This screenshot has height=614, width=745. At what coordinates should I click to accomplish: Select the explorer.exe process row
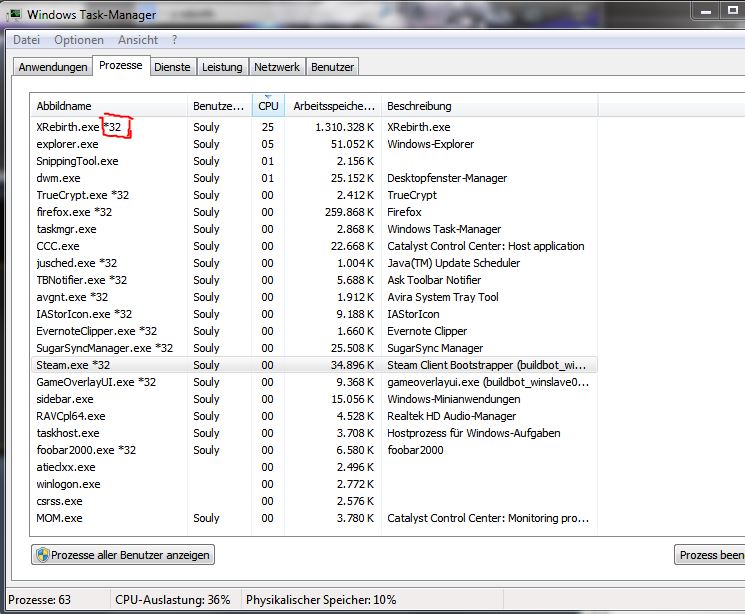pyautogui.click(x=314, y=144)
